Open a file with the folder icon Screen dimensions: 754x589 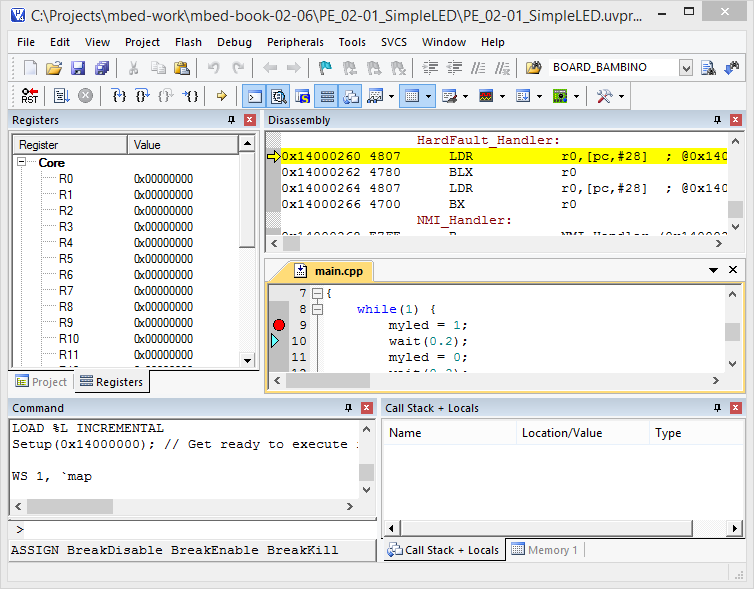54,68
